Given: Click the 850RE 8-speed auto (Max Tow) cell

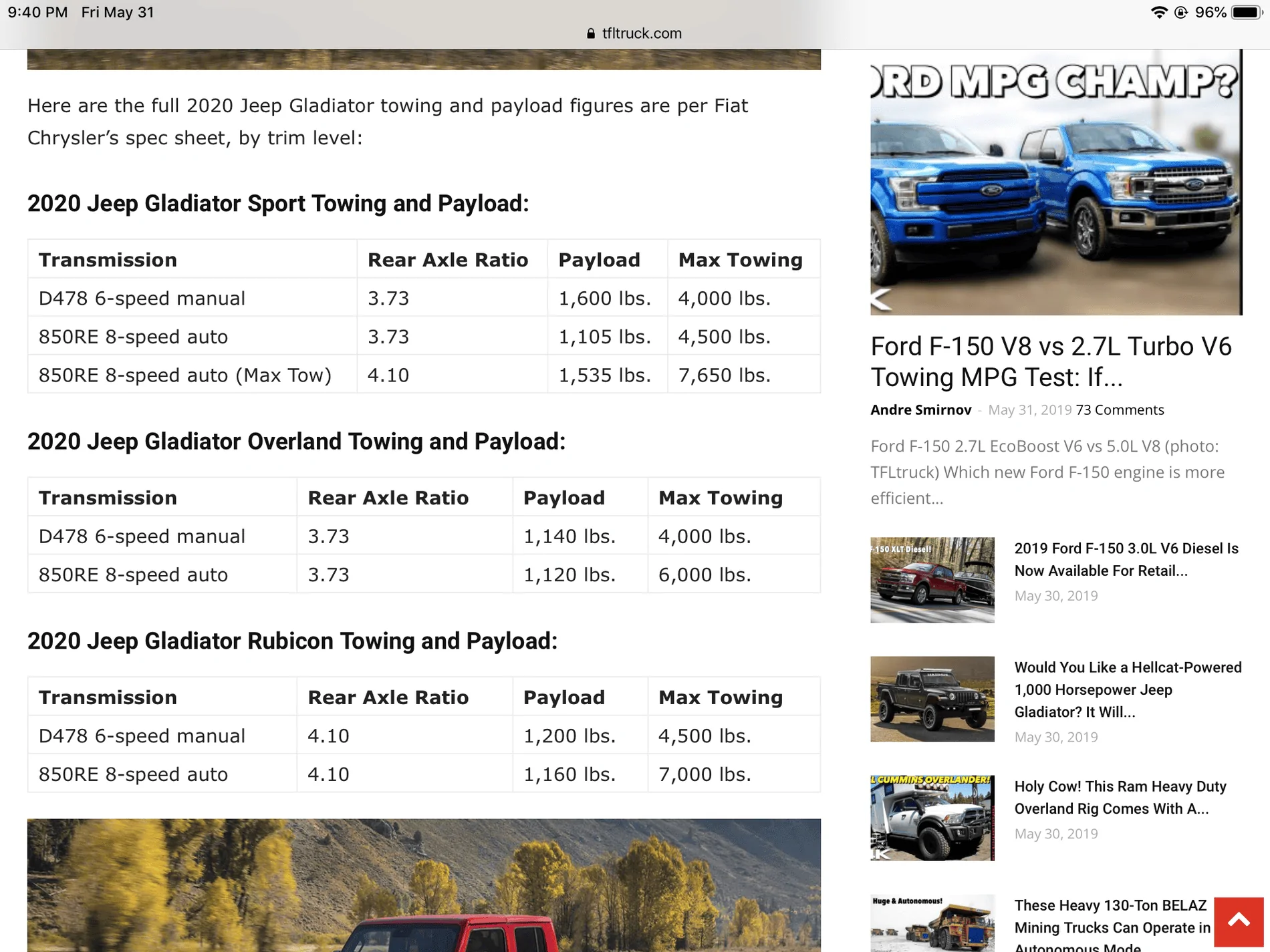Looking at the screenshot, I should (x=193, y=375).
